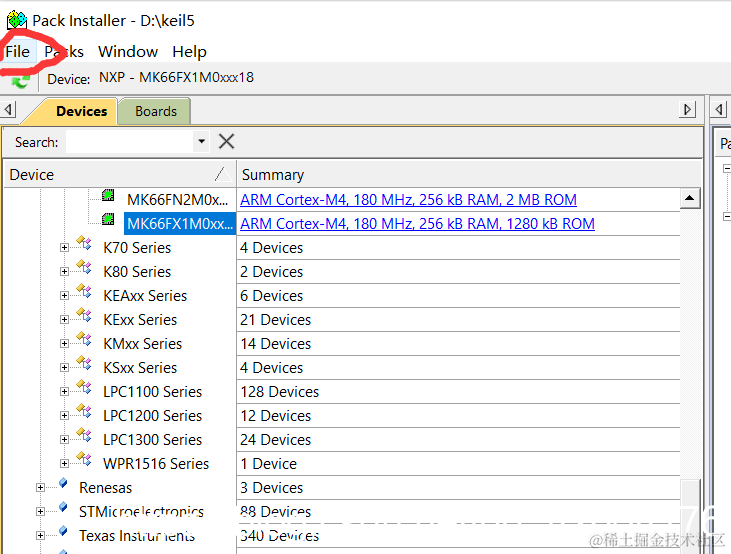
Task: Click the green refresh icon in toolbar
Action: click(x=21, y=81)
